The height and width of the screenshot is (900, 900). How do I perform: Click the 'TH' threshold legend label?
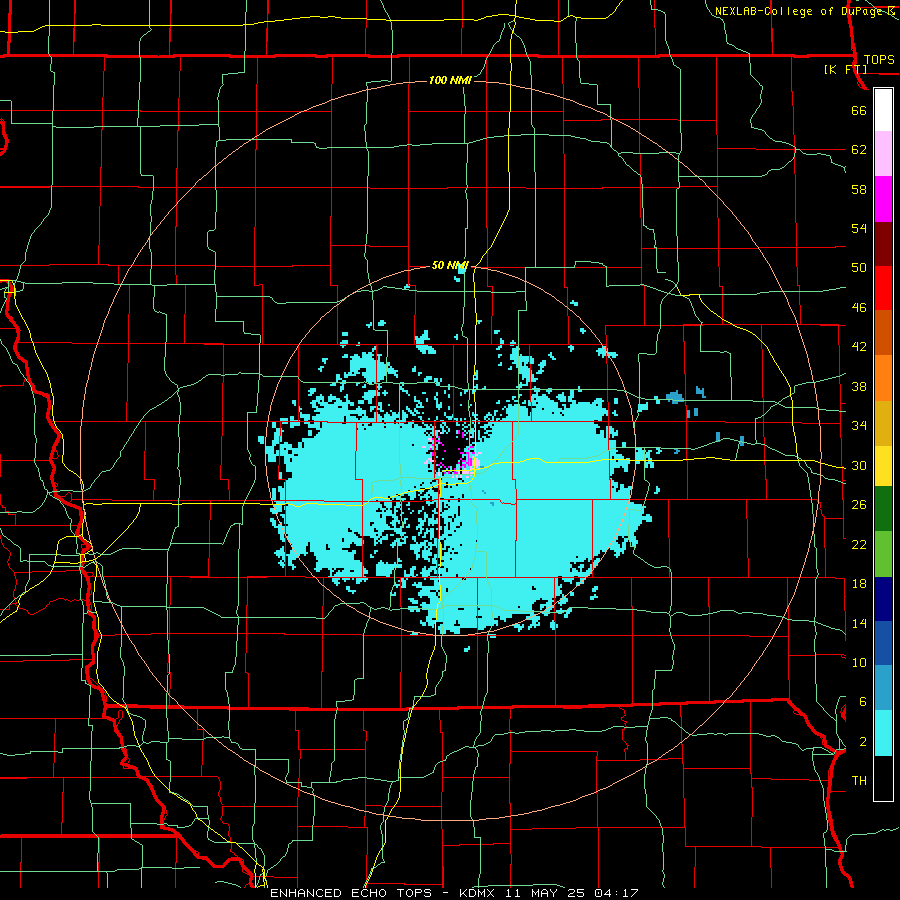(x=859, y=781)
